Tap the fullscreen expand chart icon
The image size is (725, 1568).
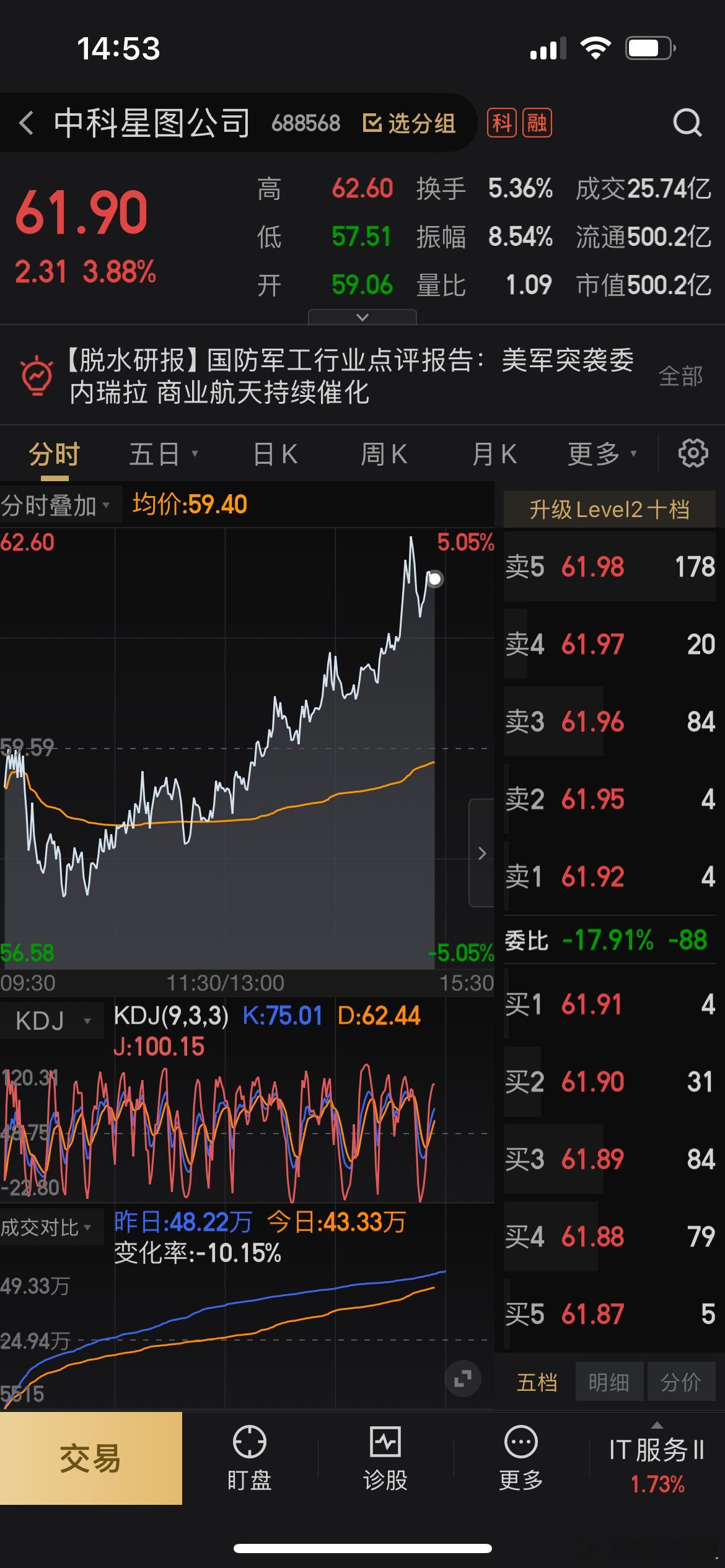(462, 1379)
